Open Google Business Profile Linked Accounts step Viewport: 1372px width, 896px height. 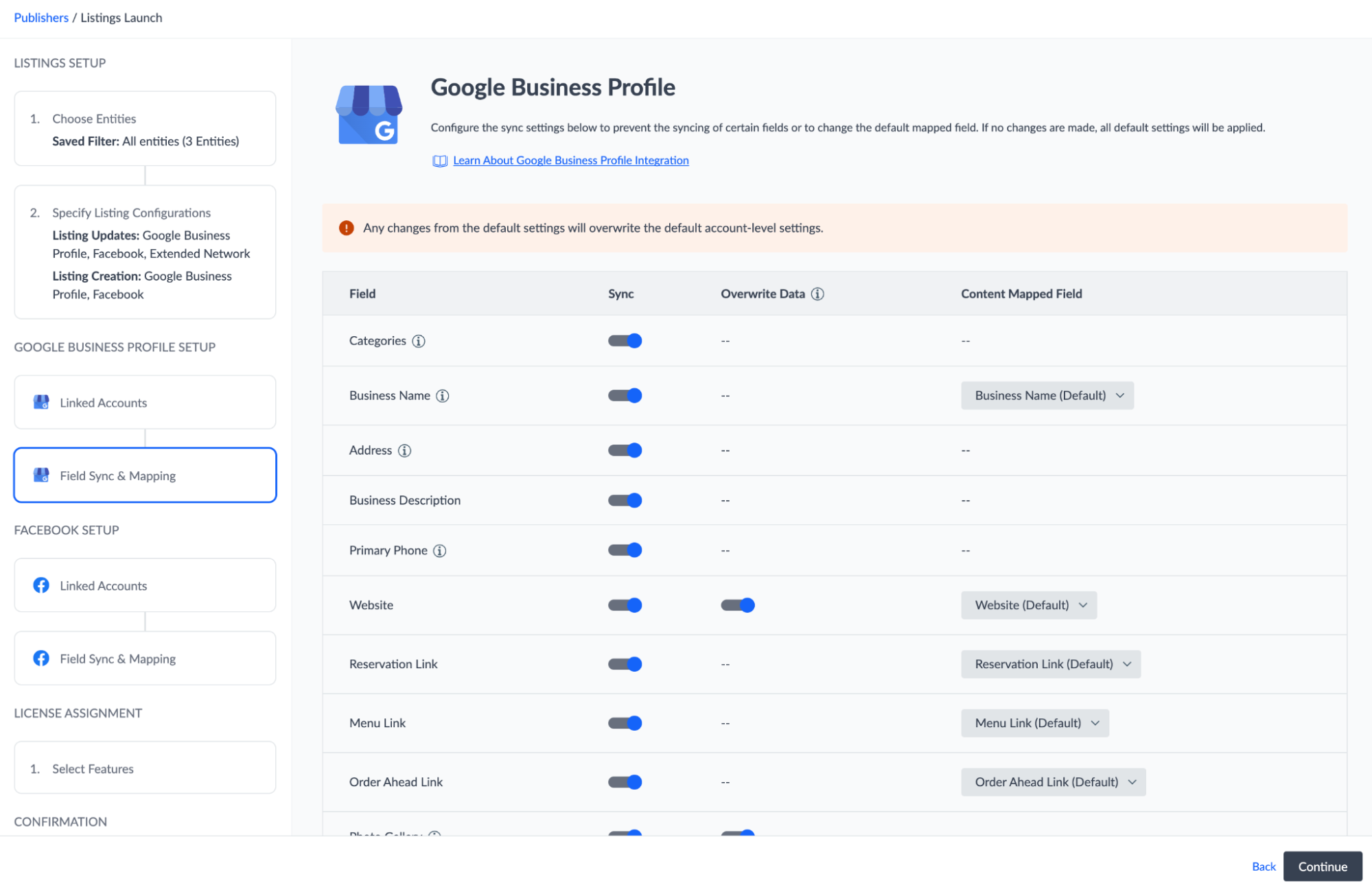145,402
